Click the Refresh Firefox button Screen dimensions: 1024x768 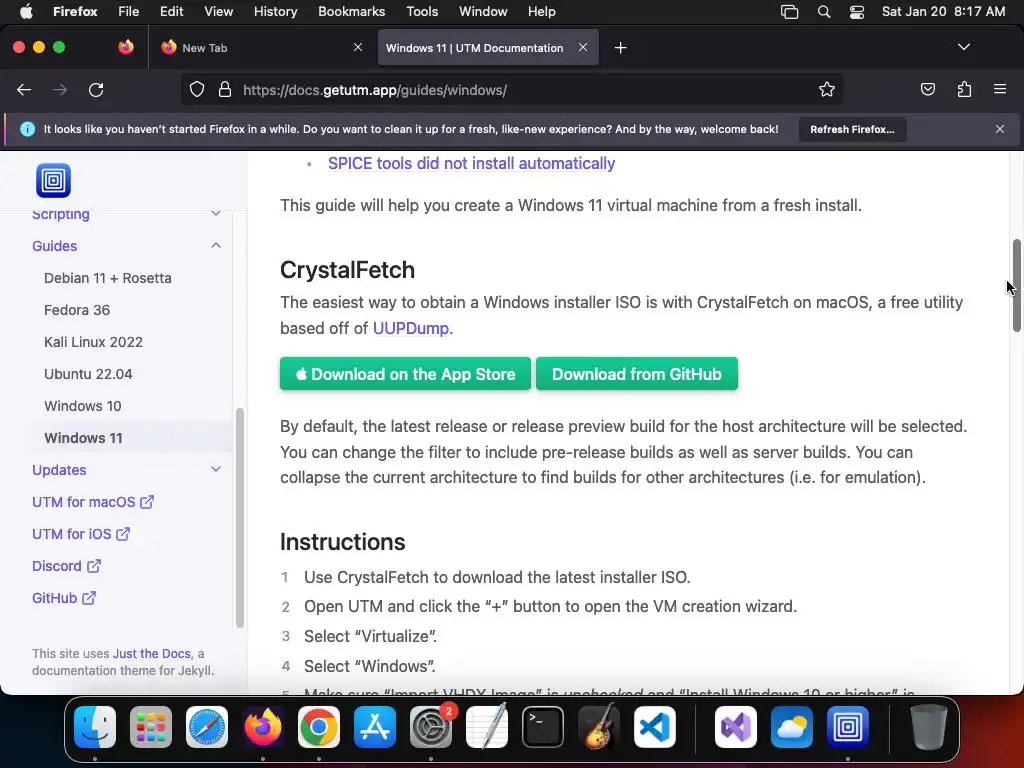click(x=852, y=129)
